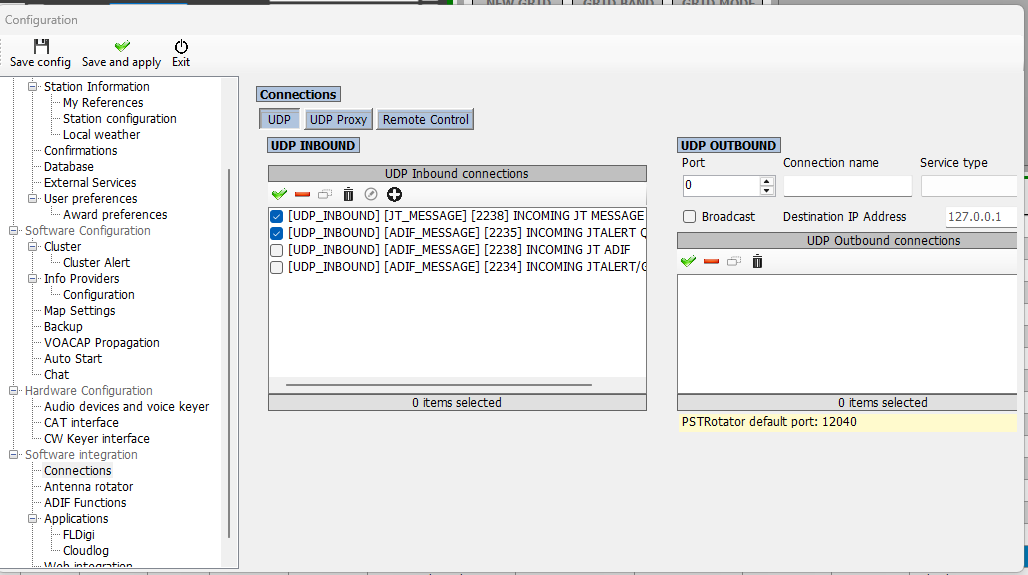Increase the outbound Port value with up arrow
1028x575 pixels.
pyautogui.click(x=766, y=181)
